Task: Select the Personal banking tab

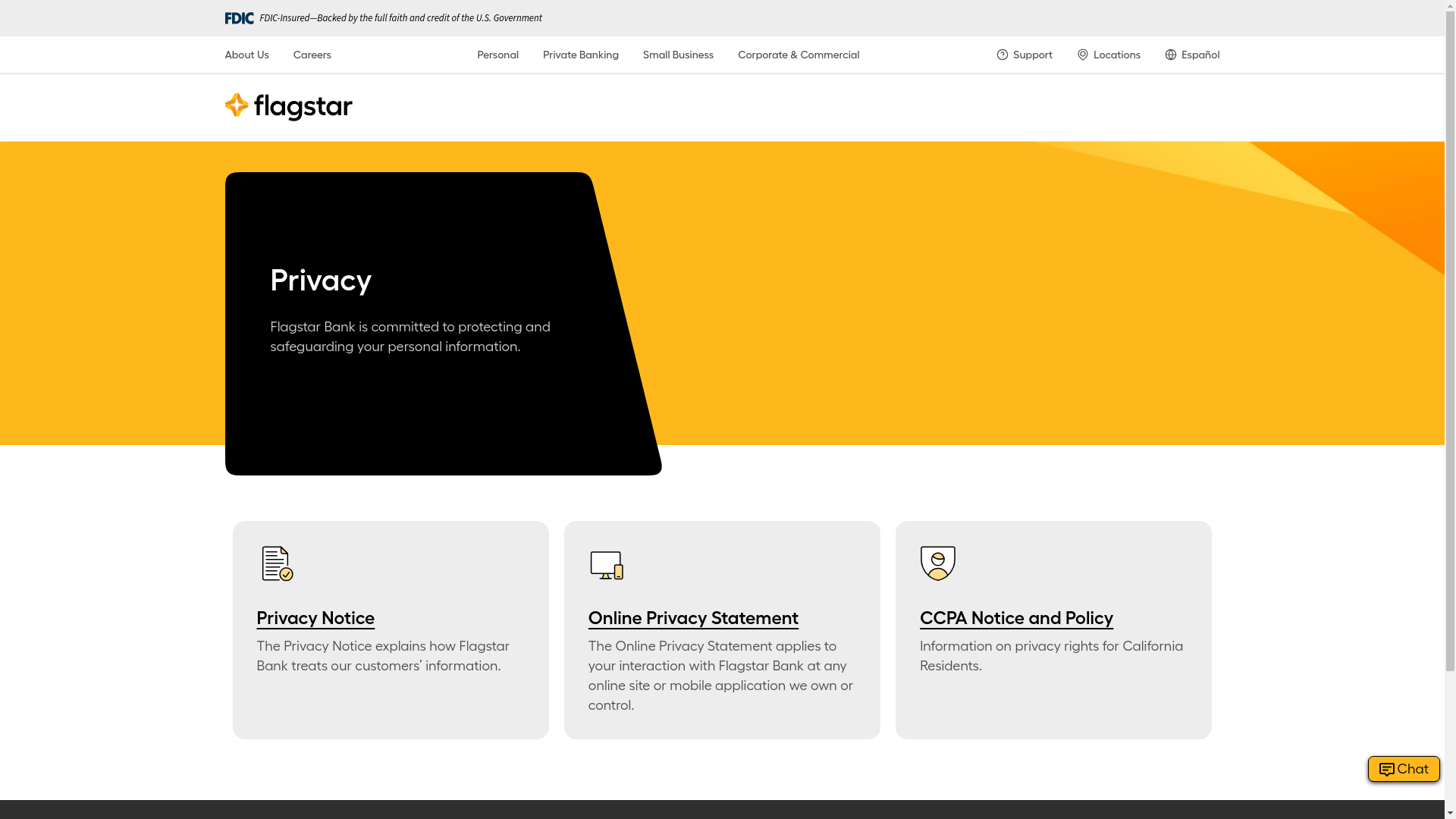Action: tap(497, 55)
